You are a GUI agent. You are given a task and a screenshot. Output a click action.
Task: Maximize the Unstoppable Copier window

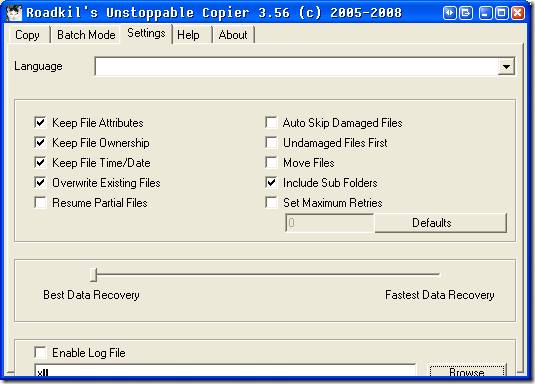coord(502,13)
